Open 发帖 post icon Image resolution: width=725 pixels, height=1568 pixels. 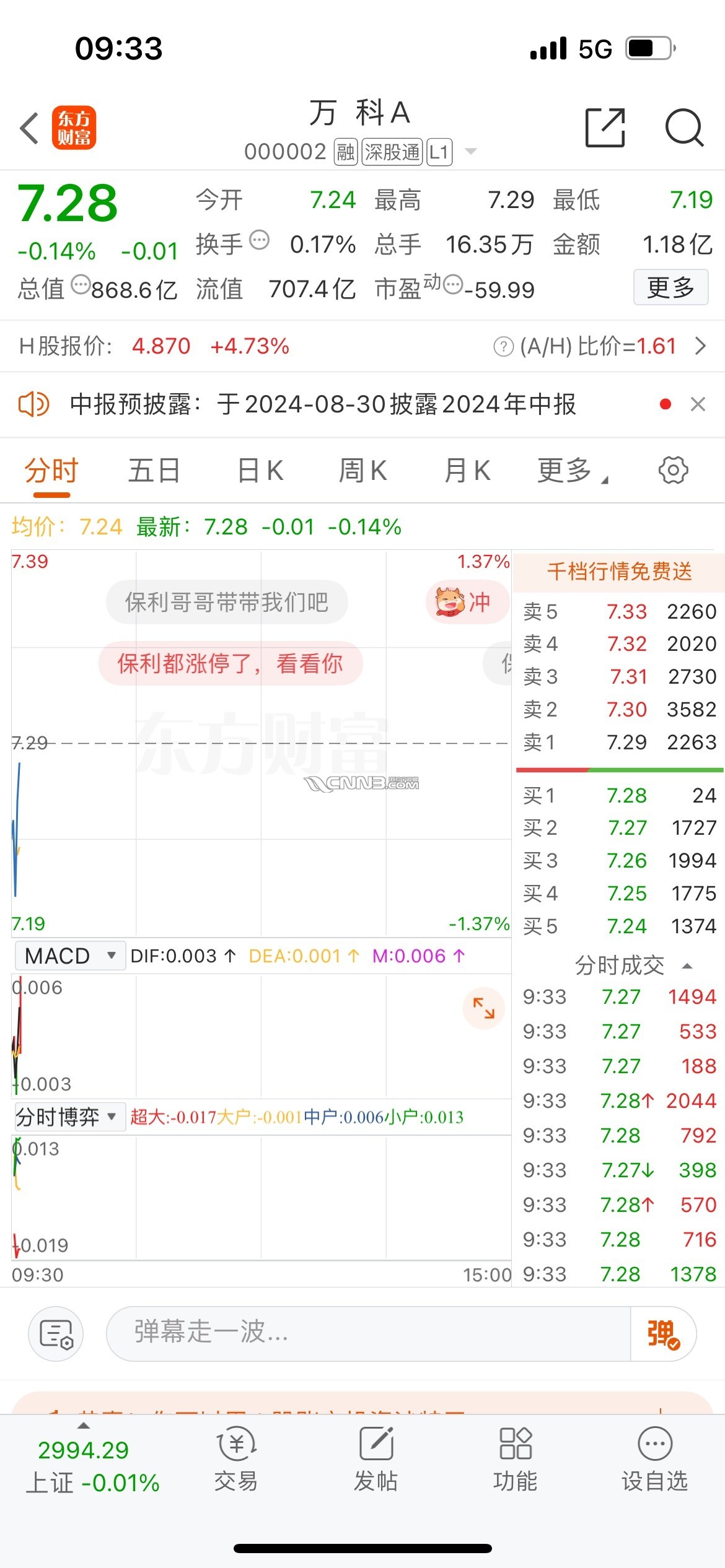pos(376,1459)
